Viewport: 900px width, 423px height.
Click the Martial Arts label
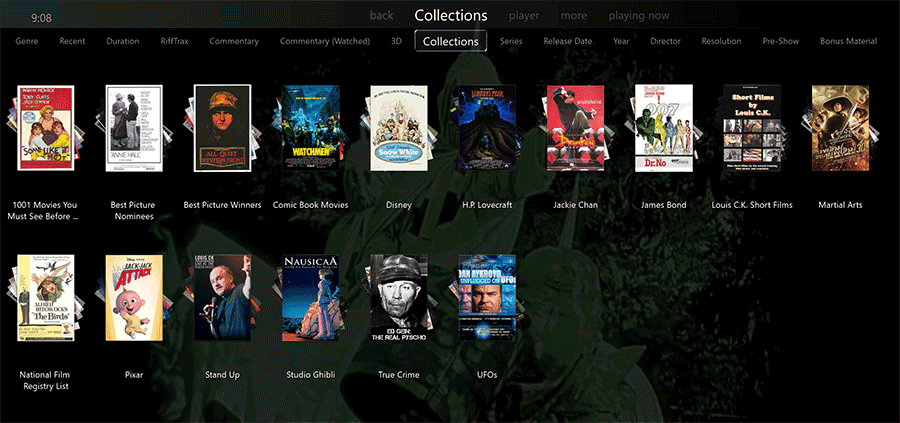click(x=840, y=205)
